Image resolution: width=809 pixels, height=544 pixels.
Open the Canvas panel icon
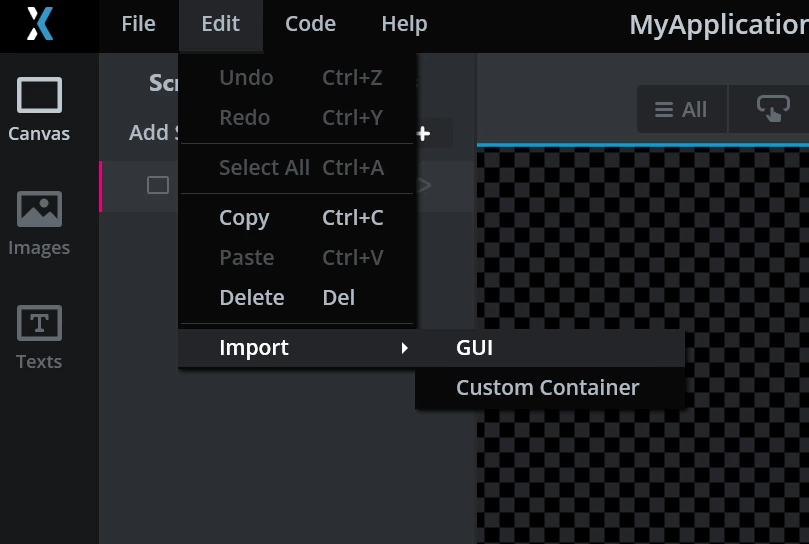[x=39, y=95]
